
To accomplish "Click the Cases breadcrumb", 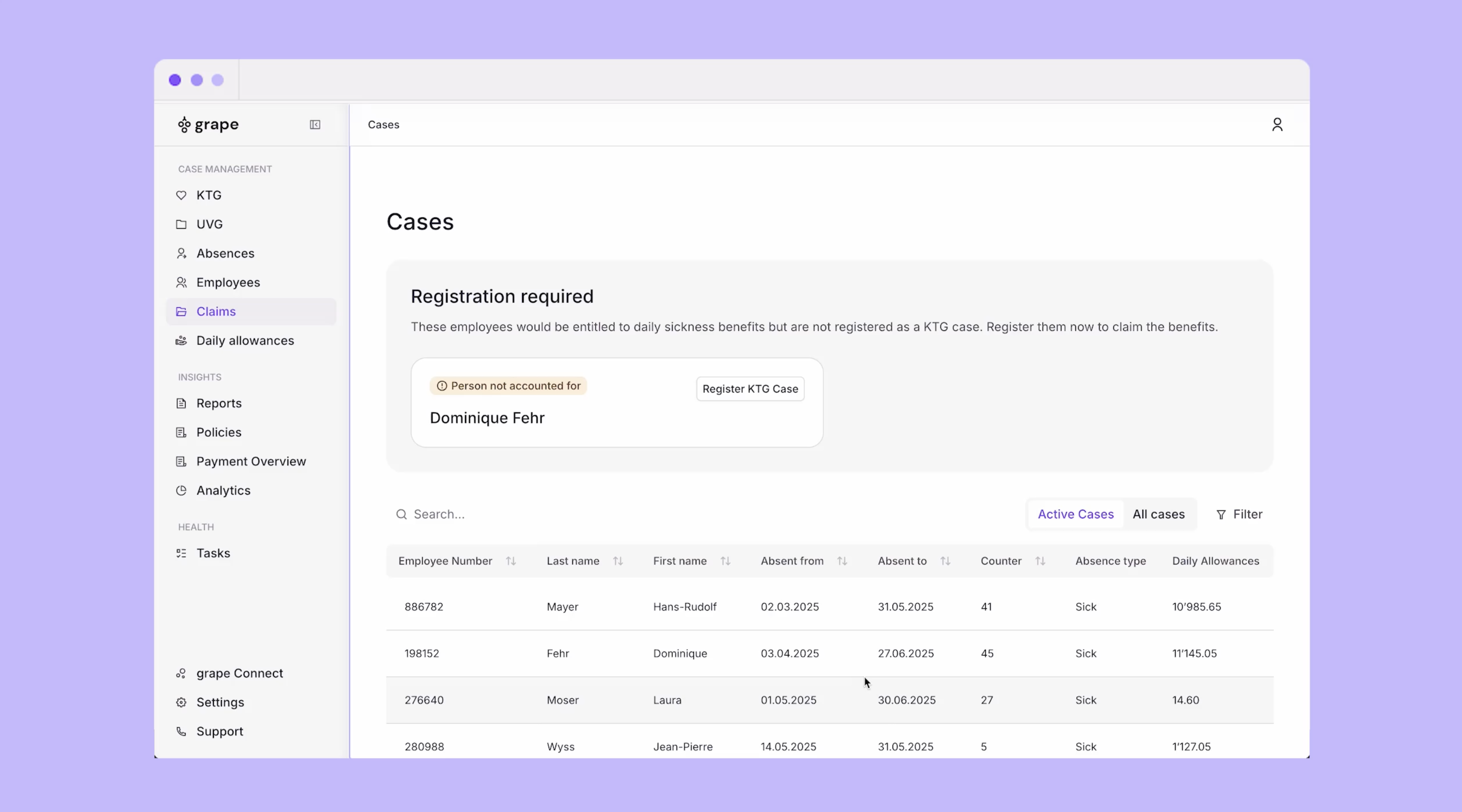I will pyautogui.click(x=383, y=125).
